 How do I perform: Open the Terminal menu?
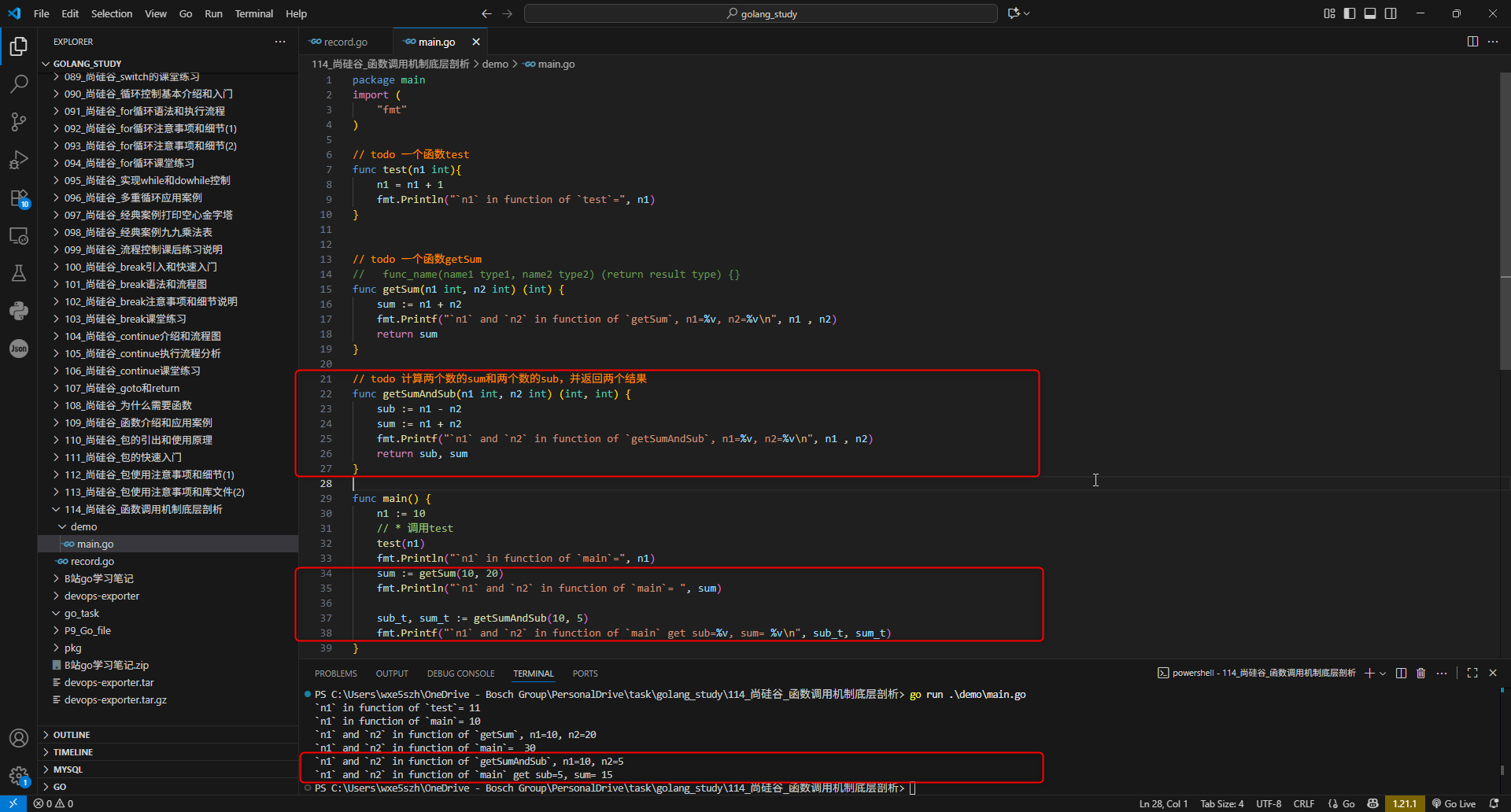tap(253, 13)
